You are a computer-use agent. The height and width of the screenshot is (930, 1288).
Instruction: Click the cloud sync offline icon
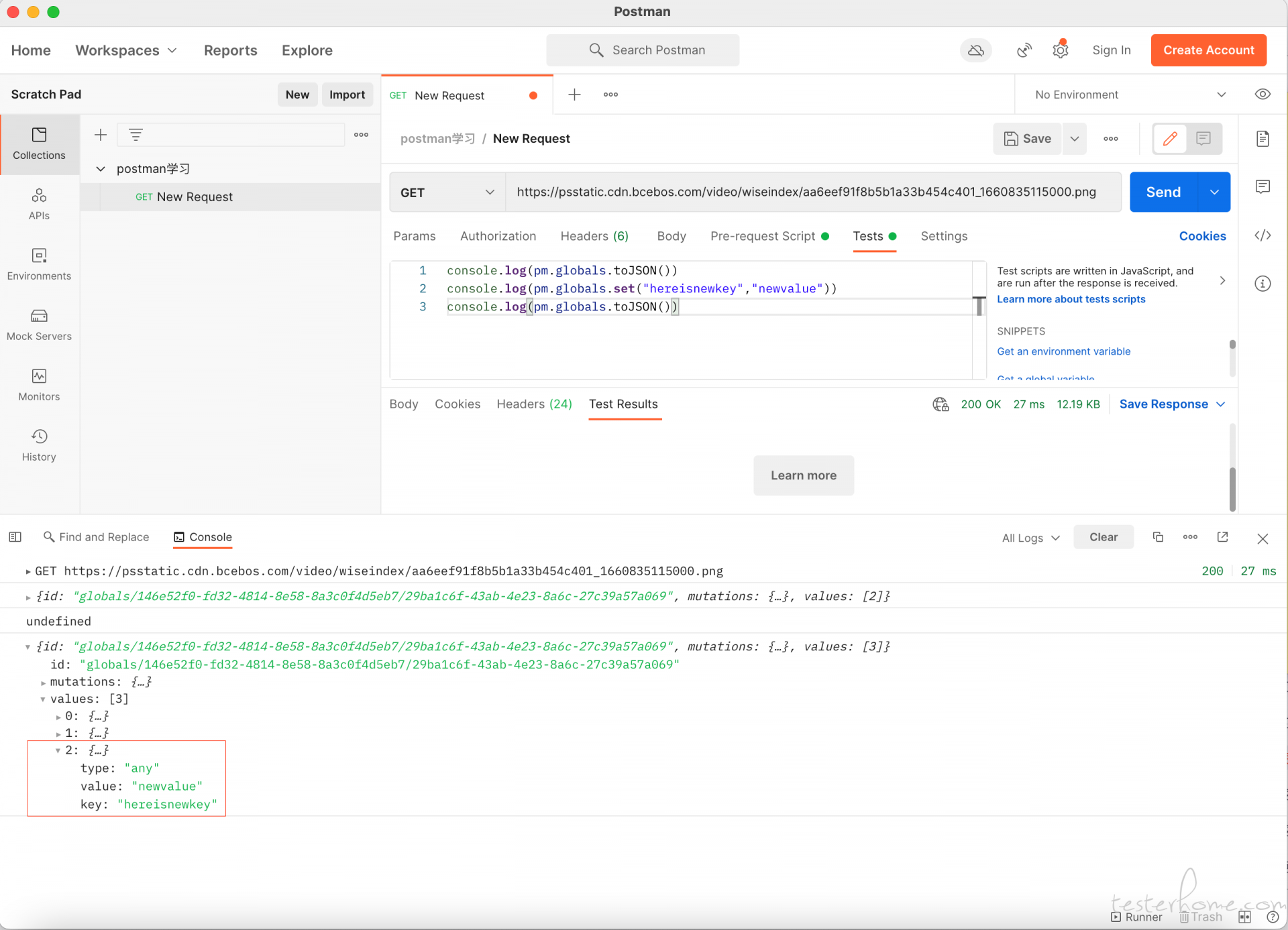pyautogui.click(x=976, y=50)
